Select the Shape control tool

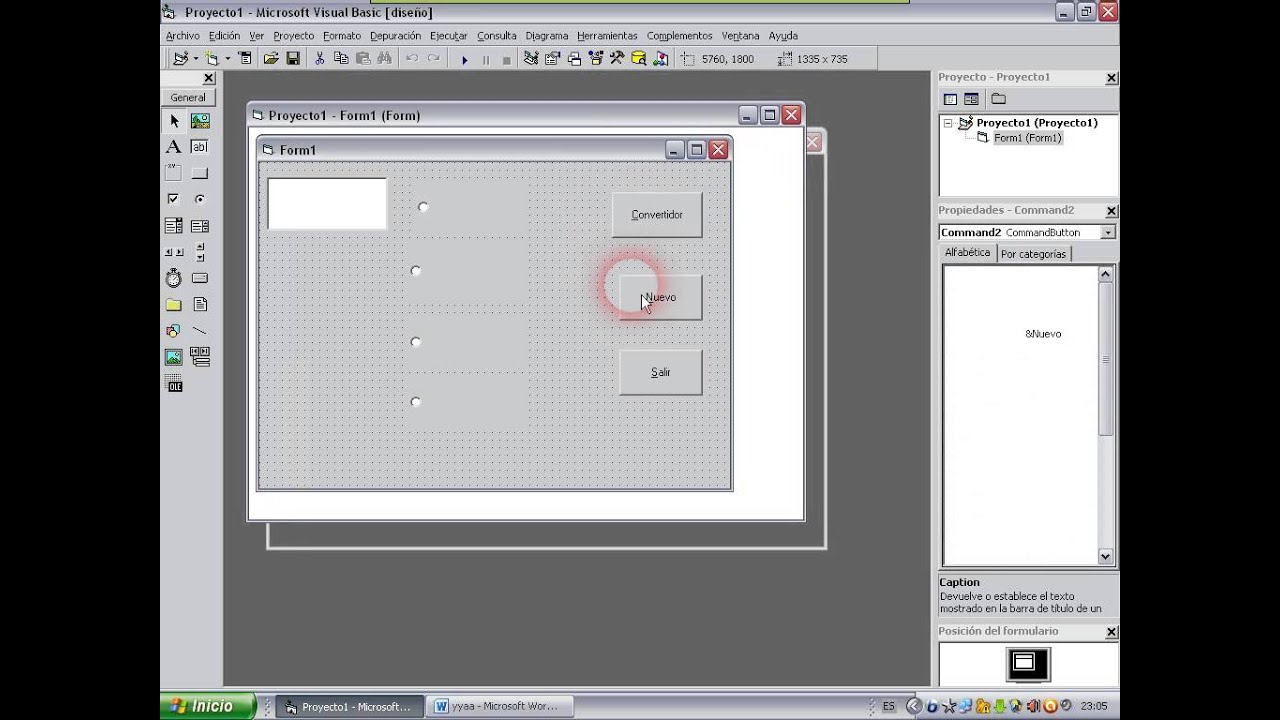174,330
